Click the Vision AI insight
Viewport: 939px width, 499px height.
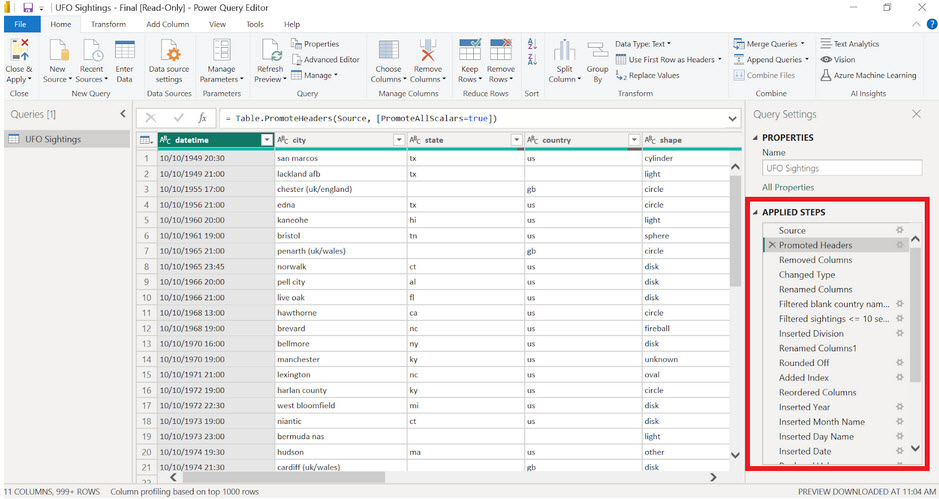point(838,59)
